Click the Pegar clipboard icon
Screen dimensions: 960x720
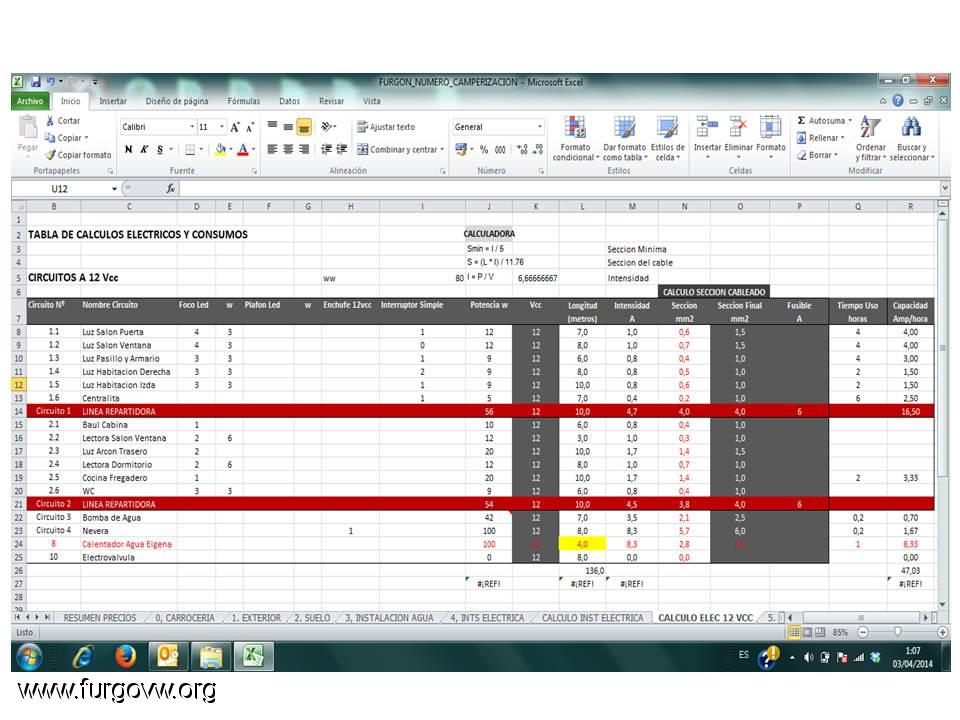point(28,127)
